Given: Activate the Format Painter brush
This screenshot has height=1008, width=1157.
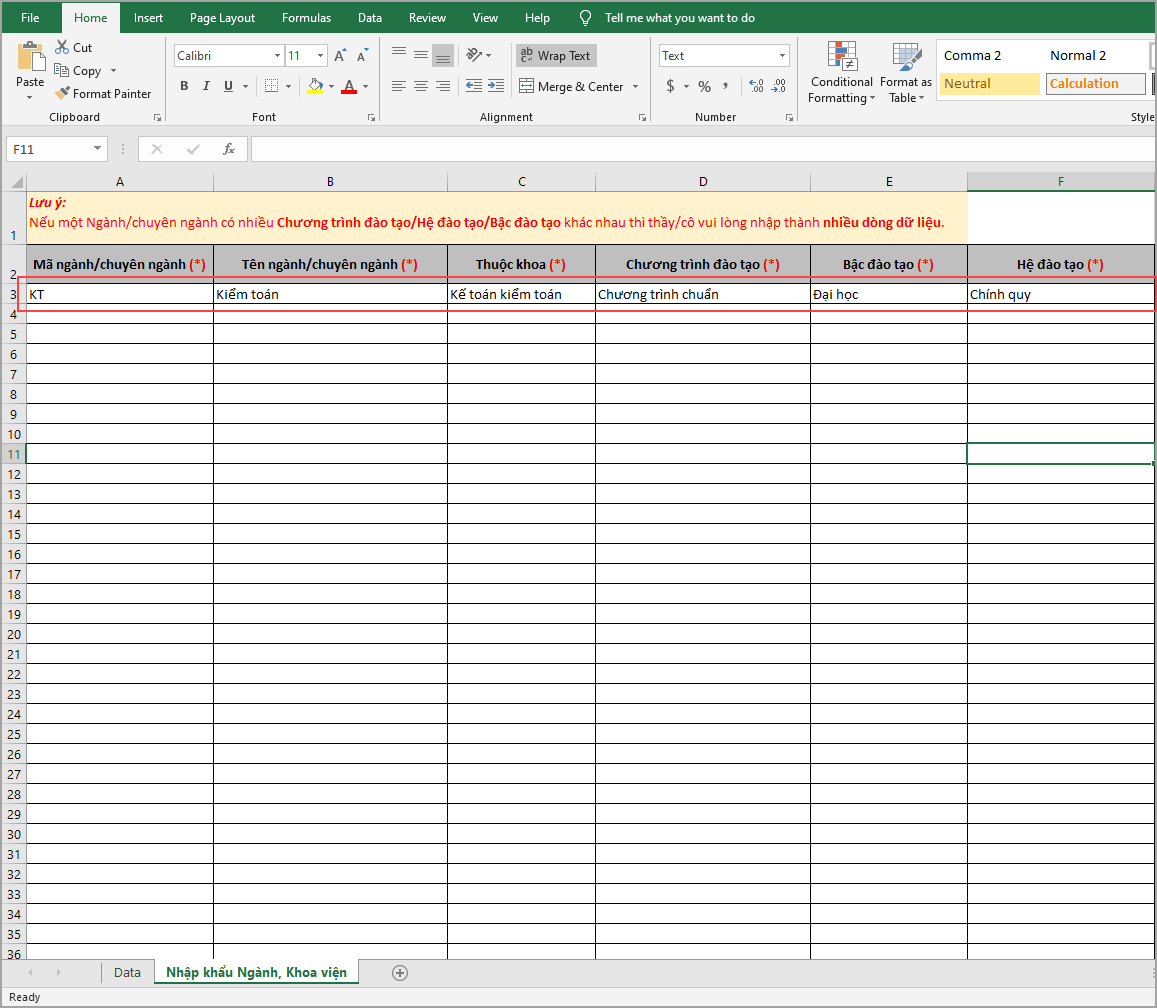Looking at the screenshot, I should (63, 93).
